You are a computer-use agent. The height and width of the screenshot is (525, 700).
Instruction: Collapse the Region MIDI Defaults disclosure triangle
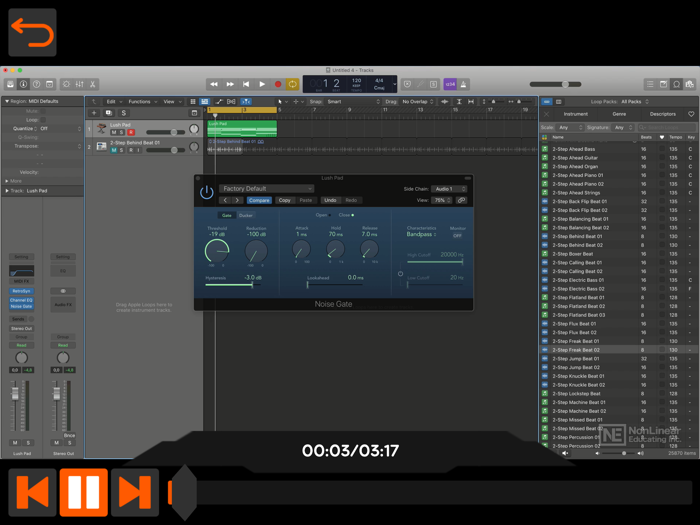pos(7,101)
